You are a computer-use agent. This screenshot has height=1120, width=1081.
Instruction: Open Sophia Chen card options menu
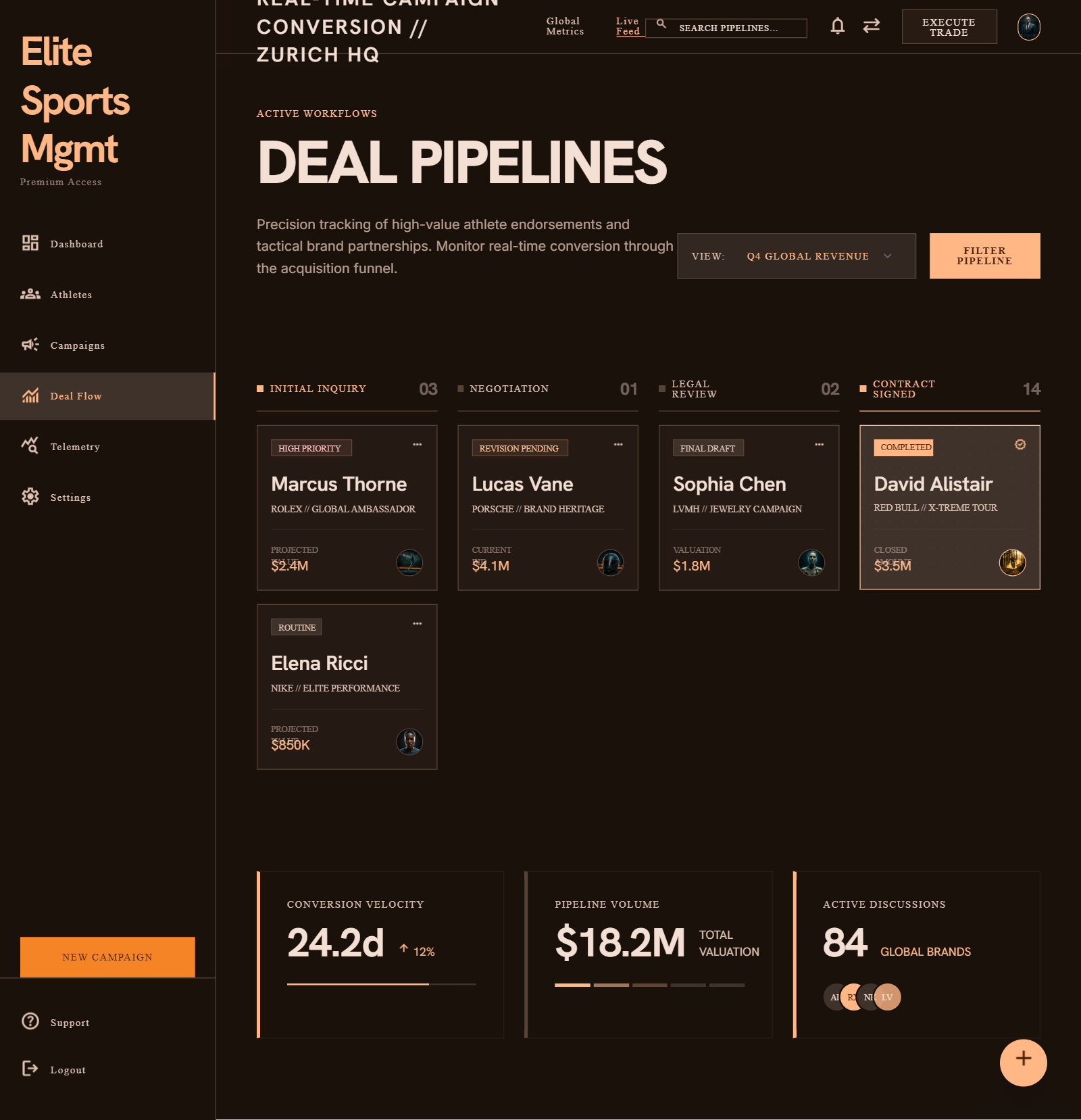[x=820, y=445]
